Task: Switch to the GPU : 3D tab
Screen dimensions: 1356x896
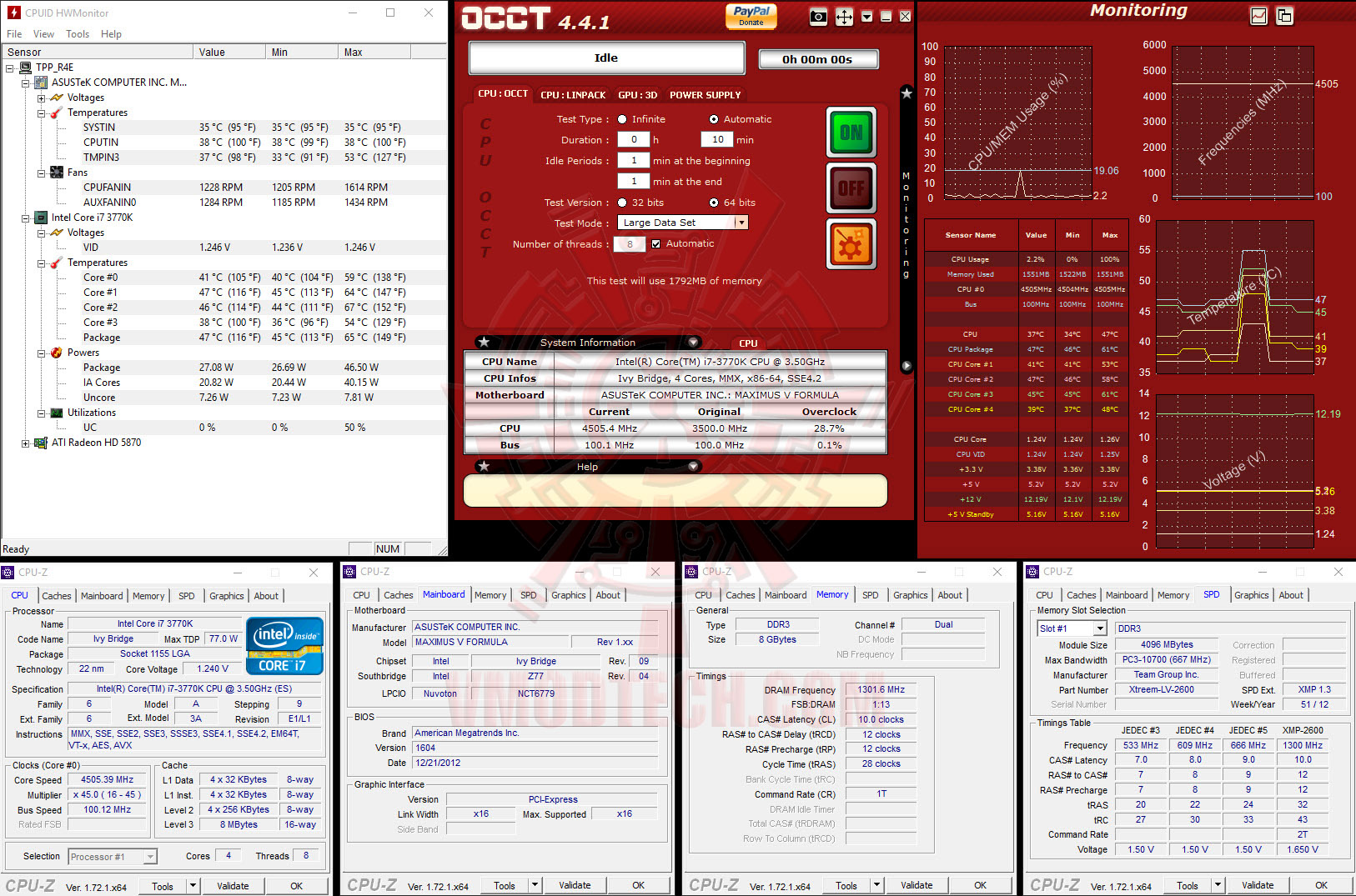Action: pos(638,95)
